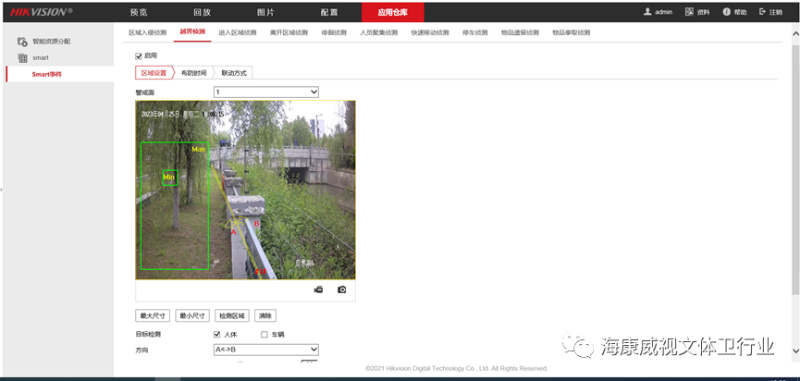Viewport: 800px width, 381px height.
Task: Click the 帮助 help info icon
Action: coord(727,12)
